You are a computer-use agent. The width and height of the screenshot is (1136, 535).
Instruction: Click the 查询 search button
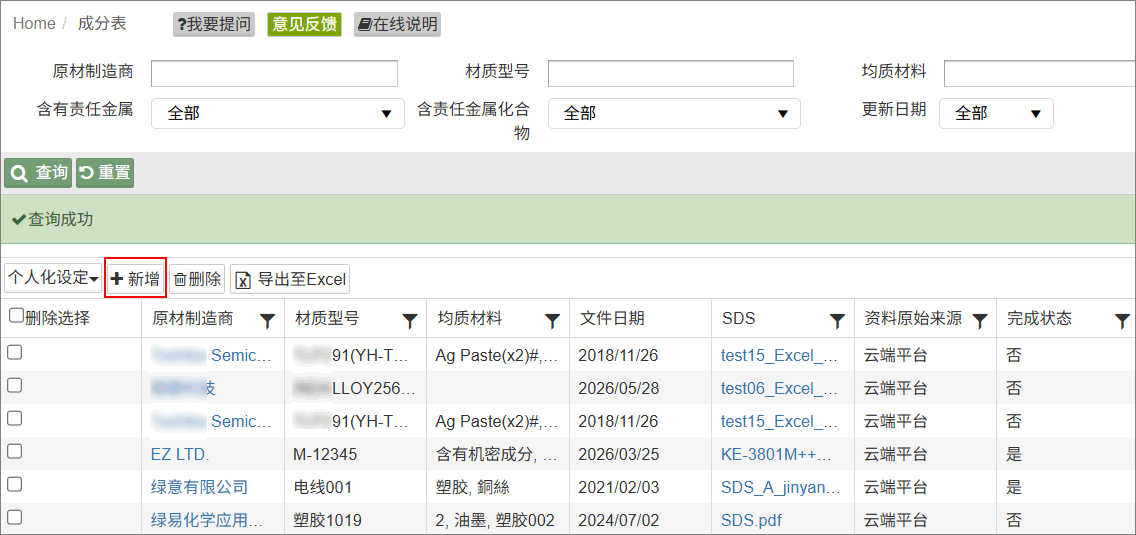(38, 173)
